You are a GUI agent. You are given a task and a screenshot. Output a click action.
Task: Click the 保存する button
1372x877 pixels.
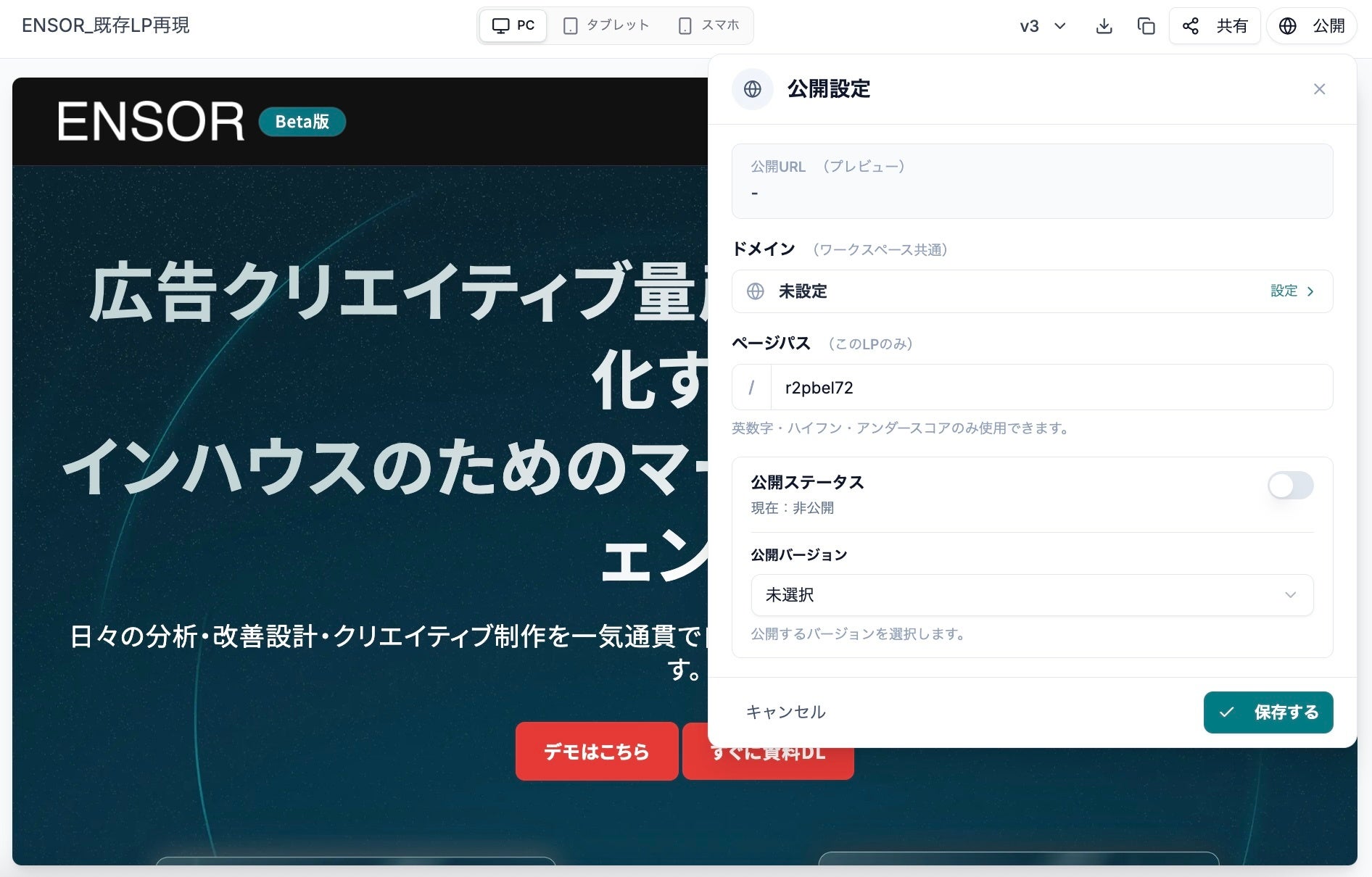(1268, 712)
